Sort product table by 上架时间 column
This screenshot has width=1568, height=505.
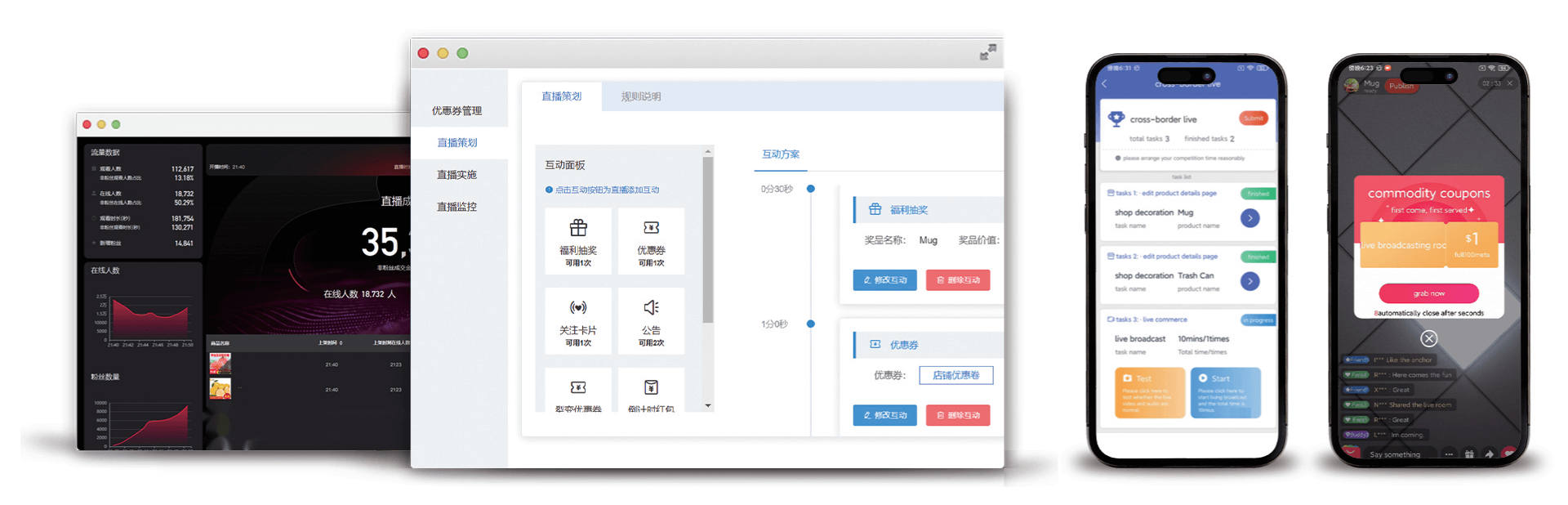[331, 342]
